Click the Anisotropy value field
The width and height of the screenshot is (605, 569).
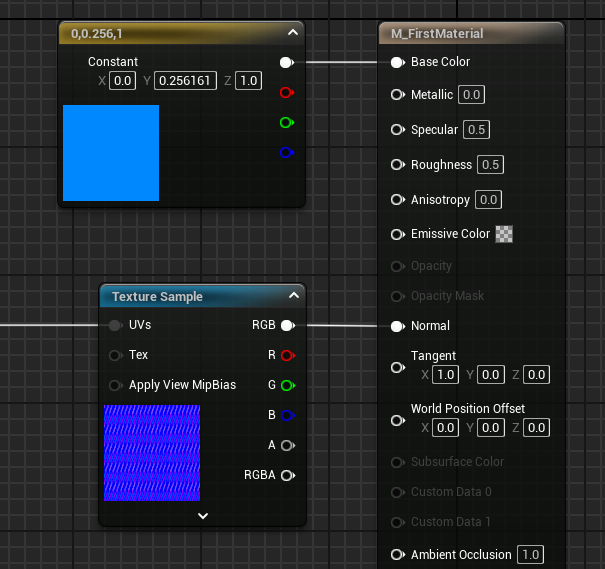pyautogui.click(x=488, y=199)
